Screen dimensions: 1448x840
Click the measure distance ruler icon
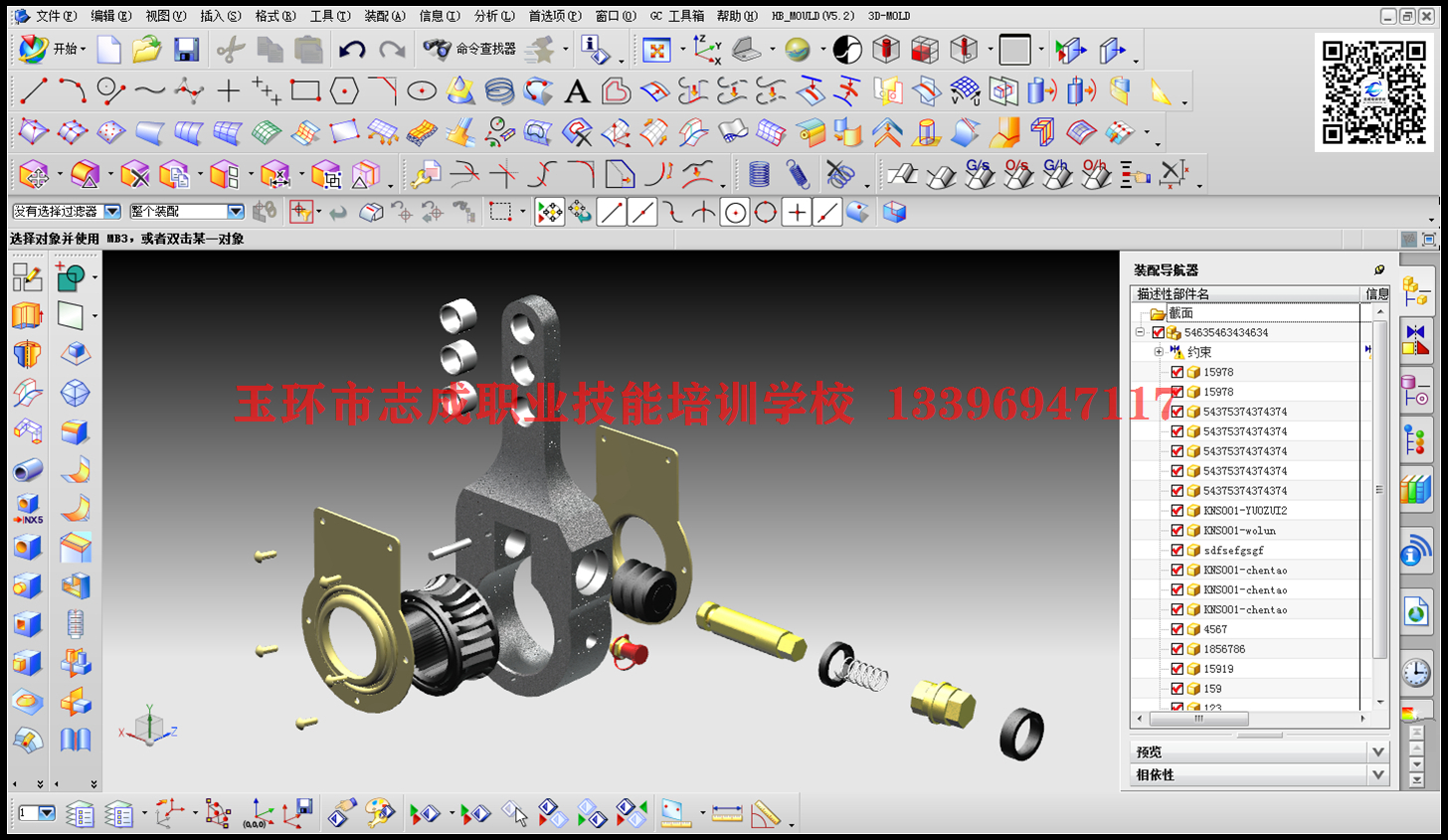(x=727, y=814)
